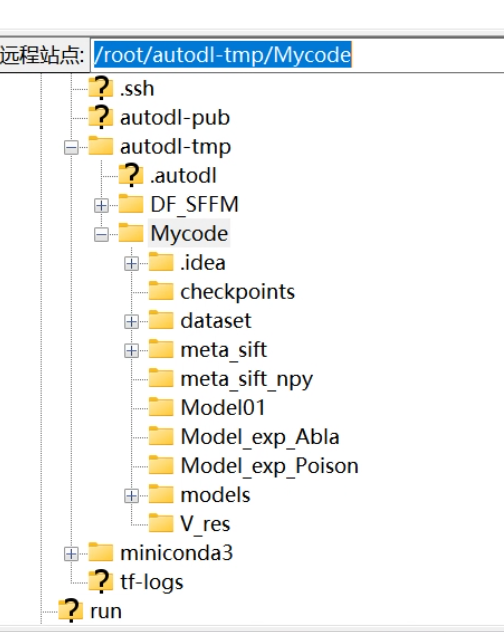
Task: Click the Model_exp_Abla folder icon
Action: coord(161,436)
